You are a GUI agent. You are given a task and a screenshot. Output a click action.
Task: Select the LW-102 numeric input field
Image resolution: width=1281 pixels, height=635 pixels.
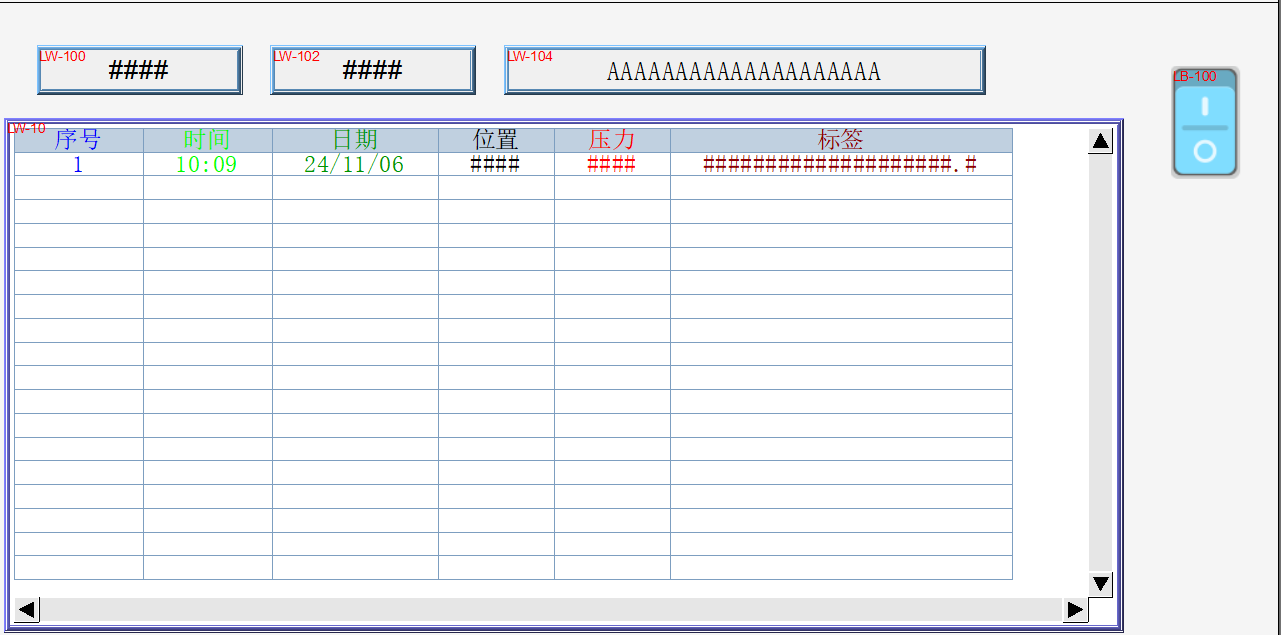(372, 70)
